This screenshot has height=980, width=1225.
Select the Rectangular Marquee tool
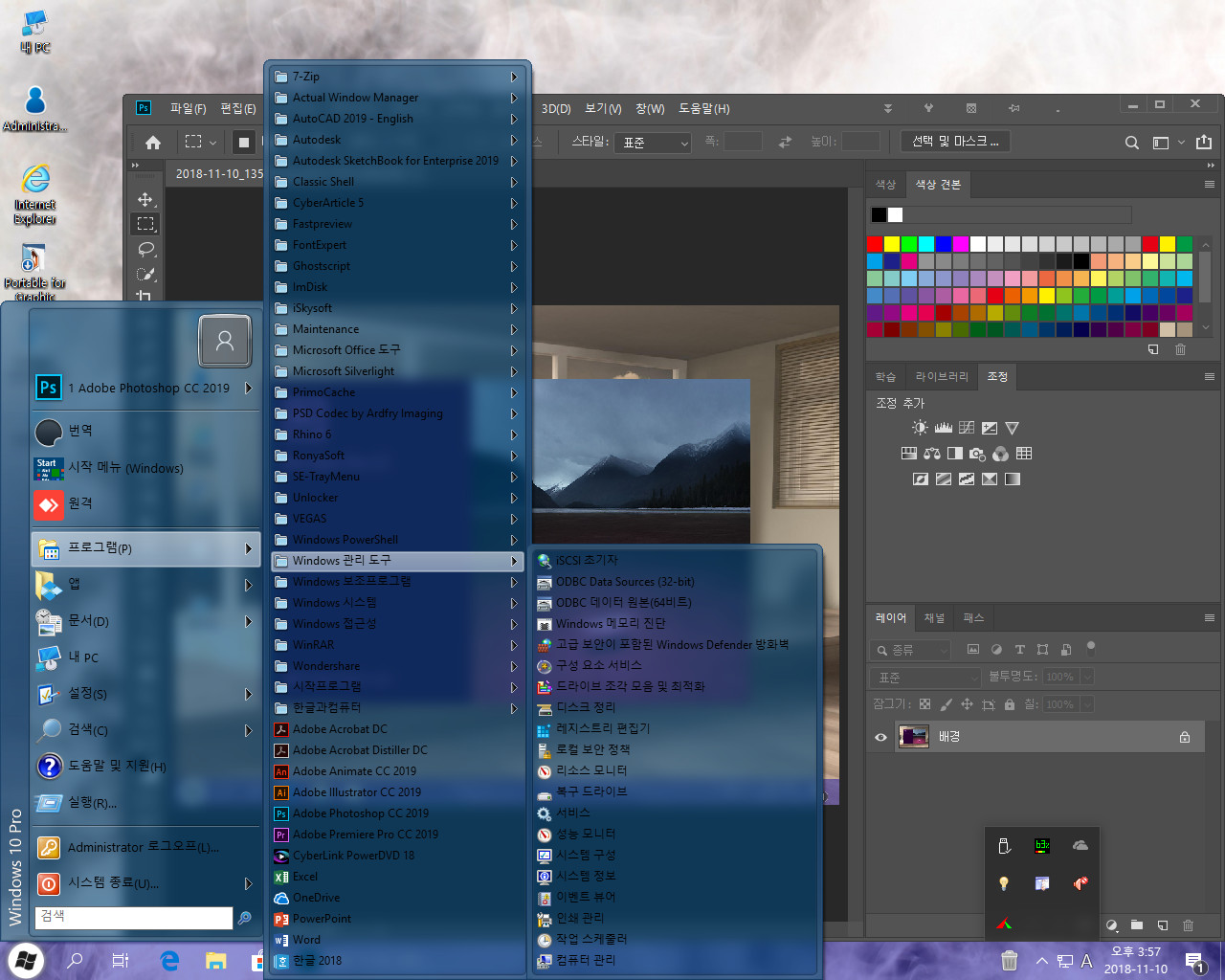point(145,224)
